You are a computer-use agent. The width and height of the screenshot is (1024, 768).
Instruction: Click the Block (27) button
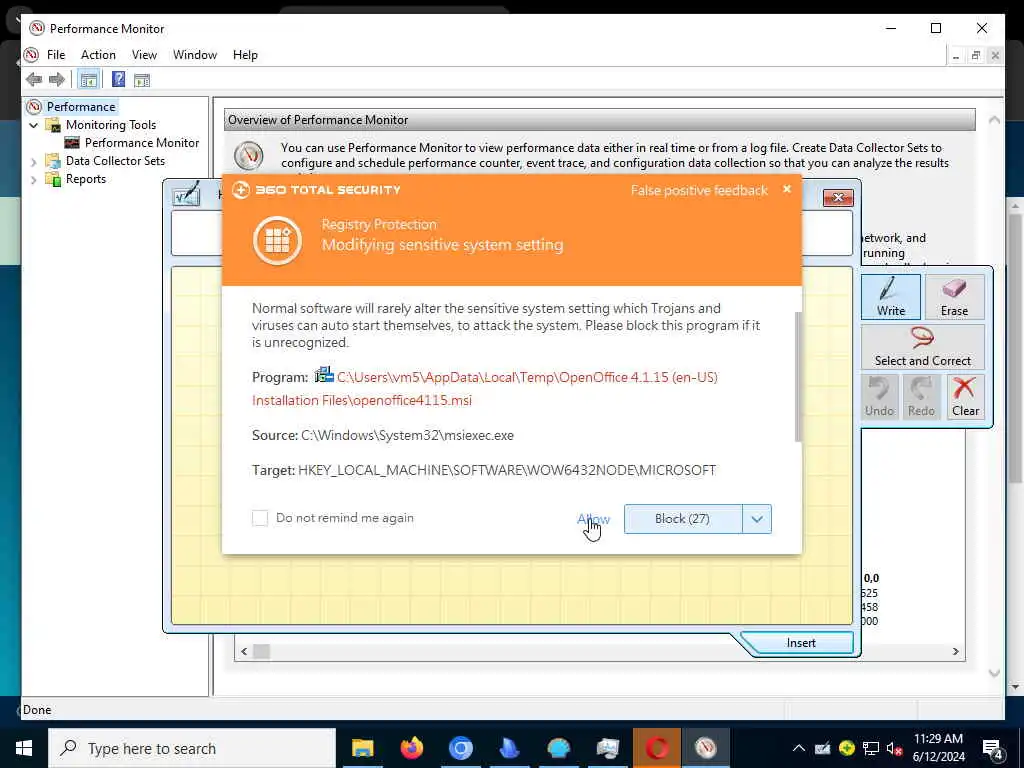(x=682, y=519)
